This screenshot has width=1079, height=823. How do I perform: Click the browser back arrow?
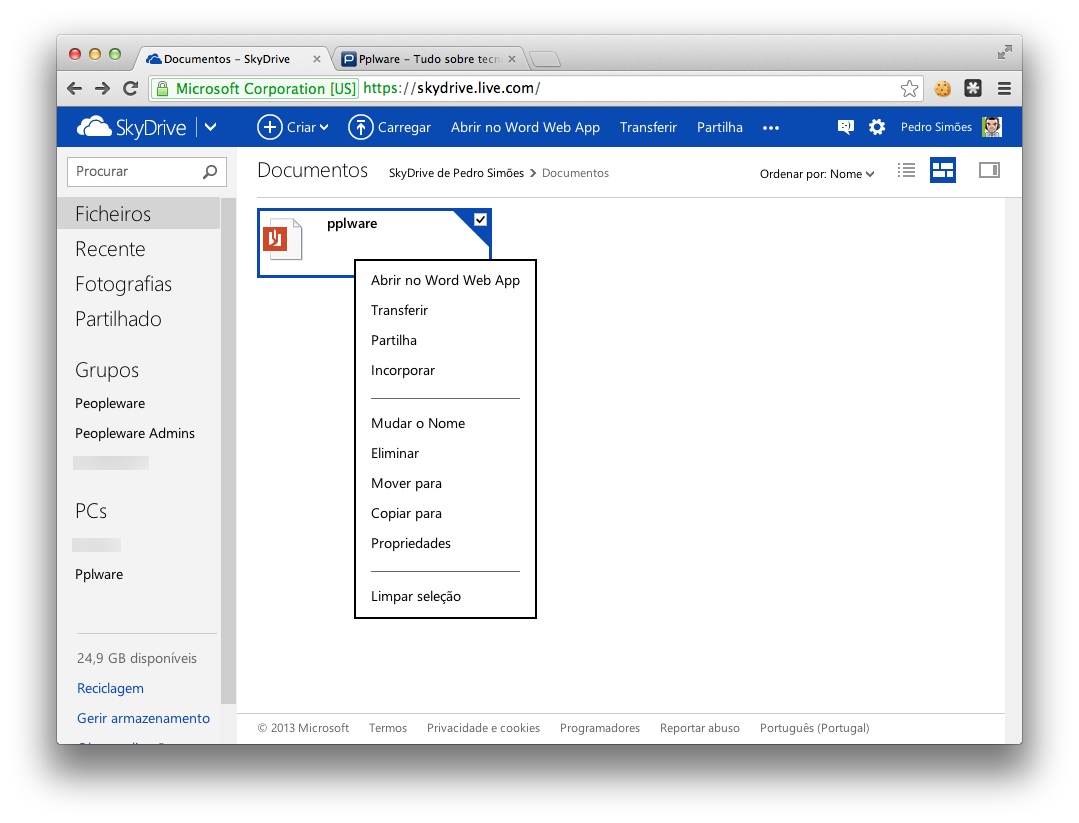click(x=74, y=88)
